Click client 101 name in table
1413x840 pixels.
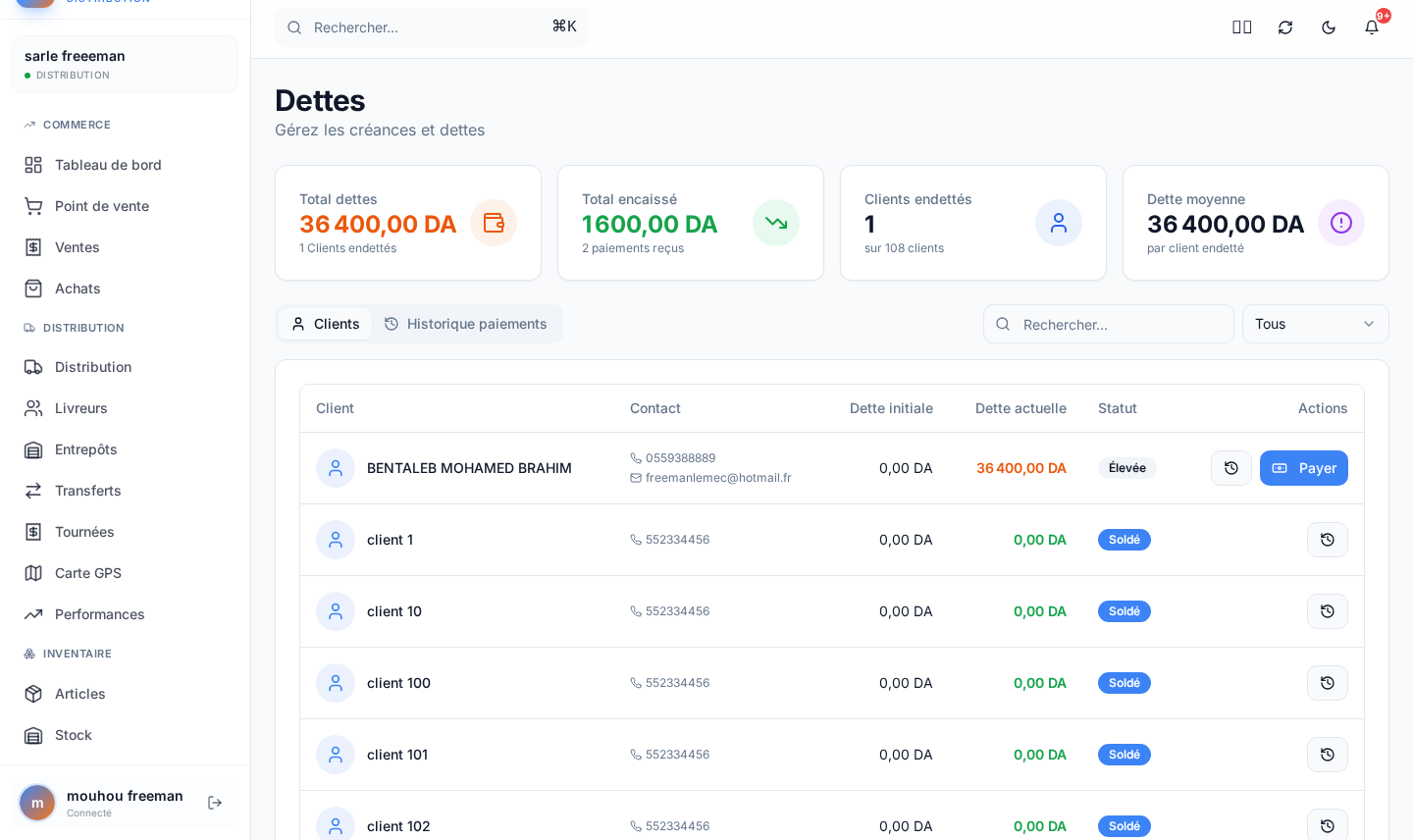pyautogui.click(x=397, y=755)
